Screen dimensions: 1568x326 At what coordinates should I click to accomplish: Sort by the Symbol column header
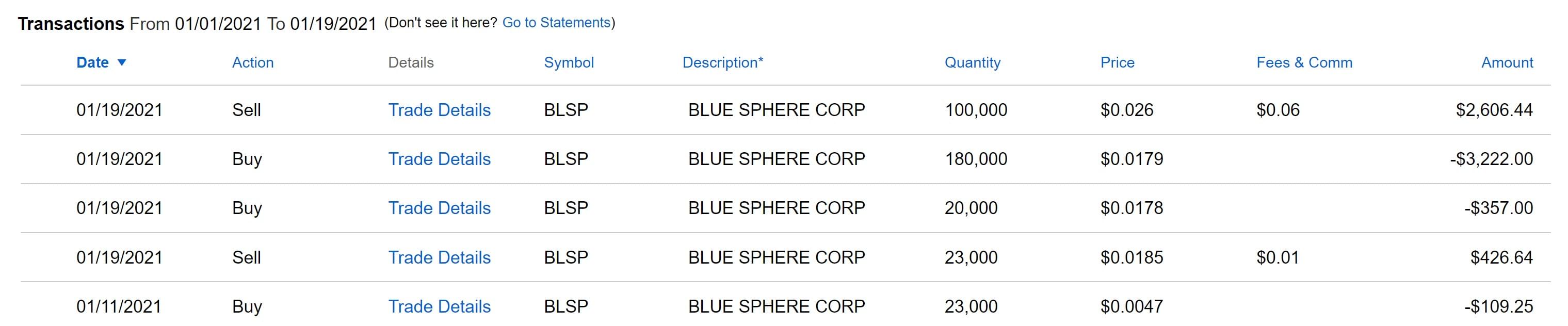[x=569, y=62]
